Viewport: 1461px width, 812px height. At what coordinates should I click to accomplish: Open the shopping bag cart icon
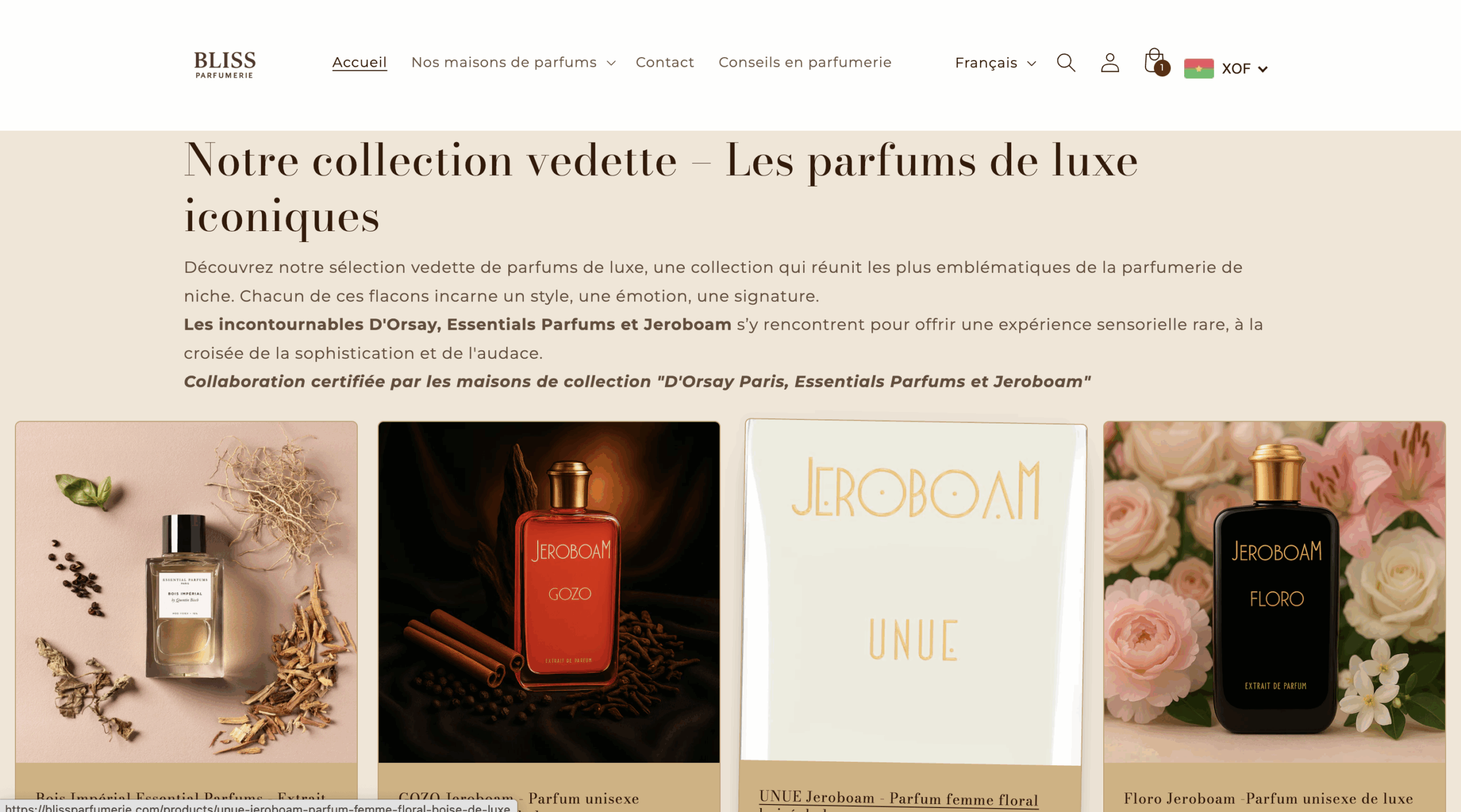click(x=1153, y=61)
